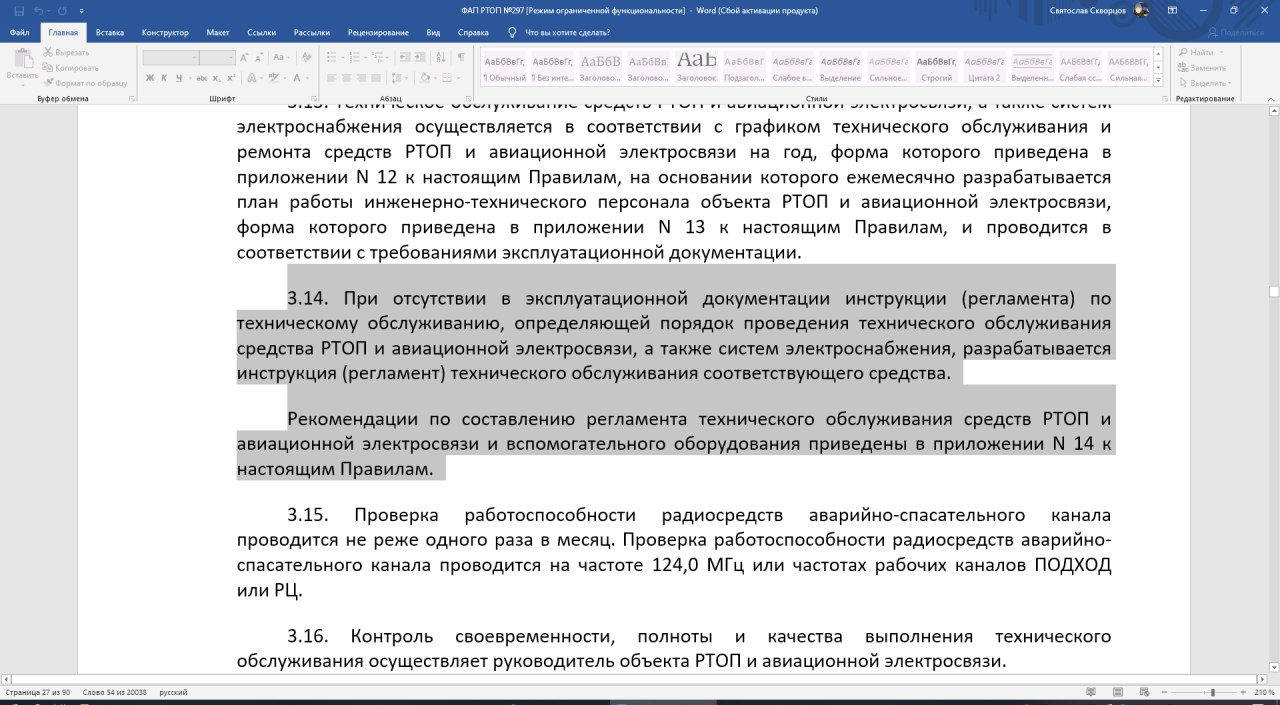Open the font name combo box
The height and width of the screenshot is (705, 1280).
click(169, 58)
